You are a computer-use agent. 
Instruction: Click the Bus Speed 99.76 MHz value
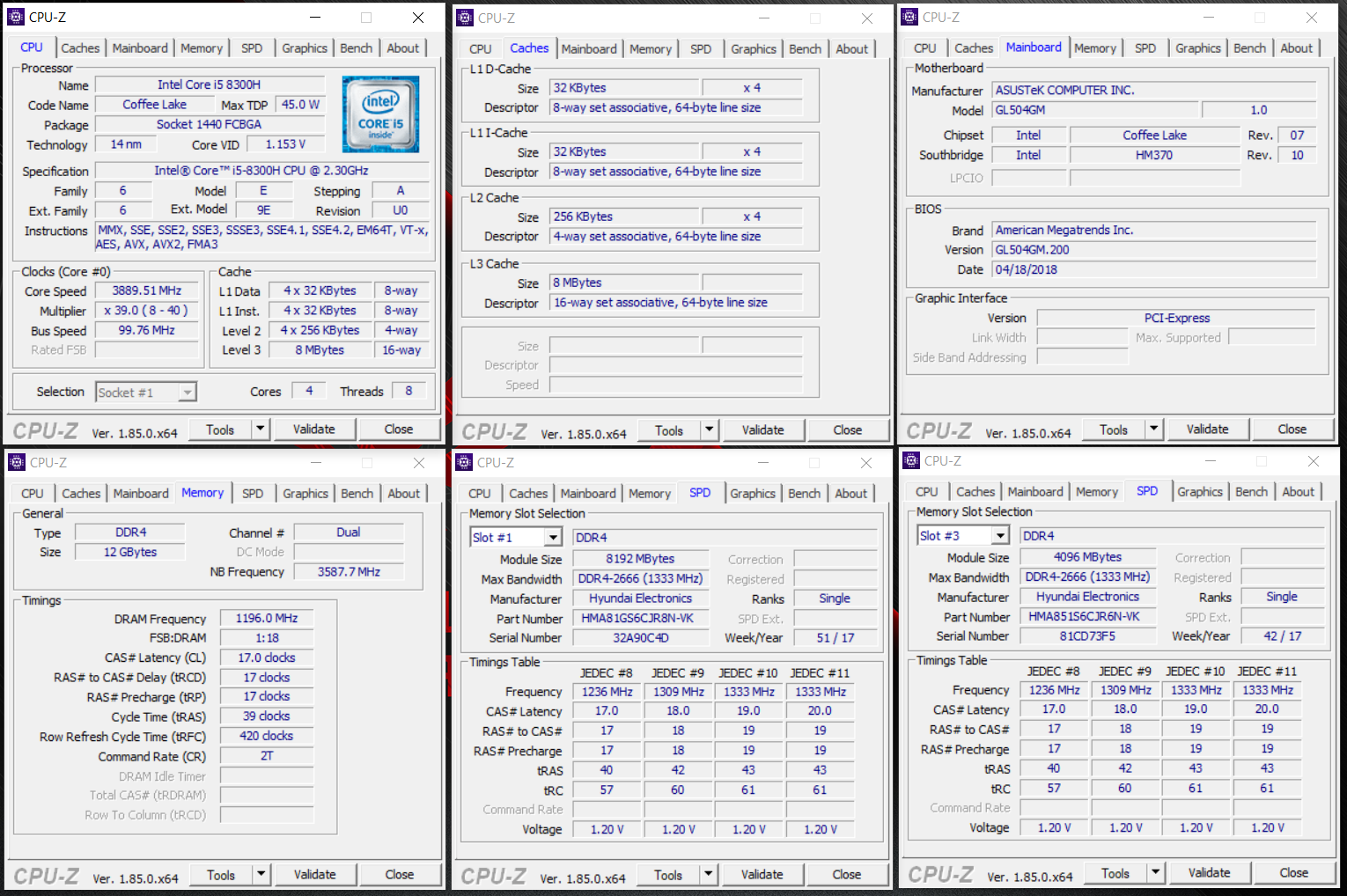[x=147, y=330]
